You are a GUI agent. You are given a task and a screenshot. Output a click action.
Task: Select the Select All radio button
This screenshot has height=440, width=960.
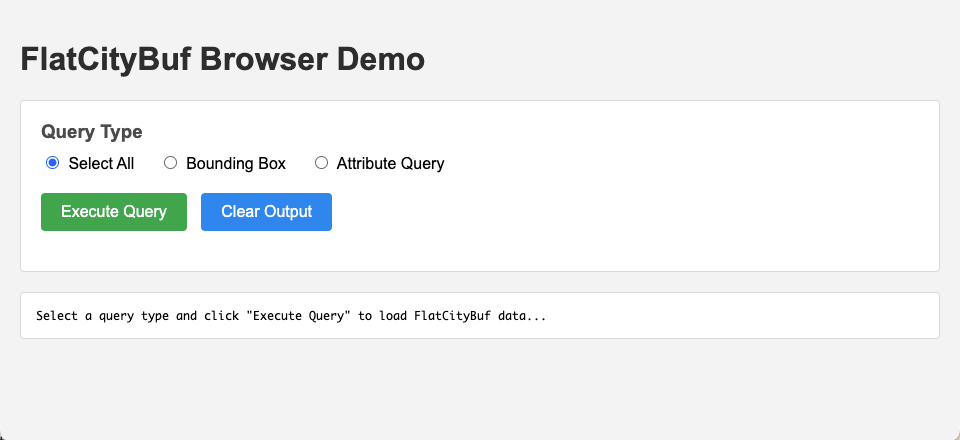53,163
